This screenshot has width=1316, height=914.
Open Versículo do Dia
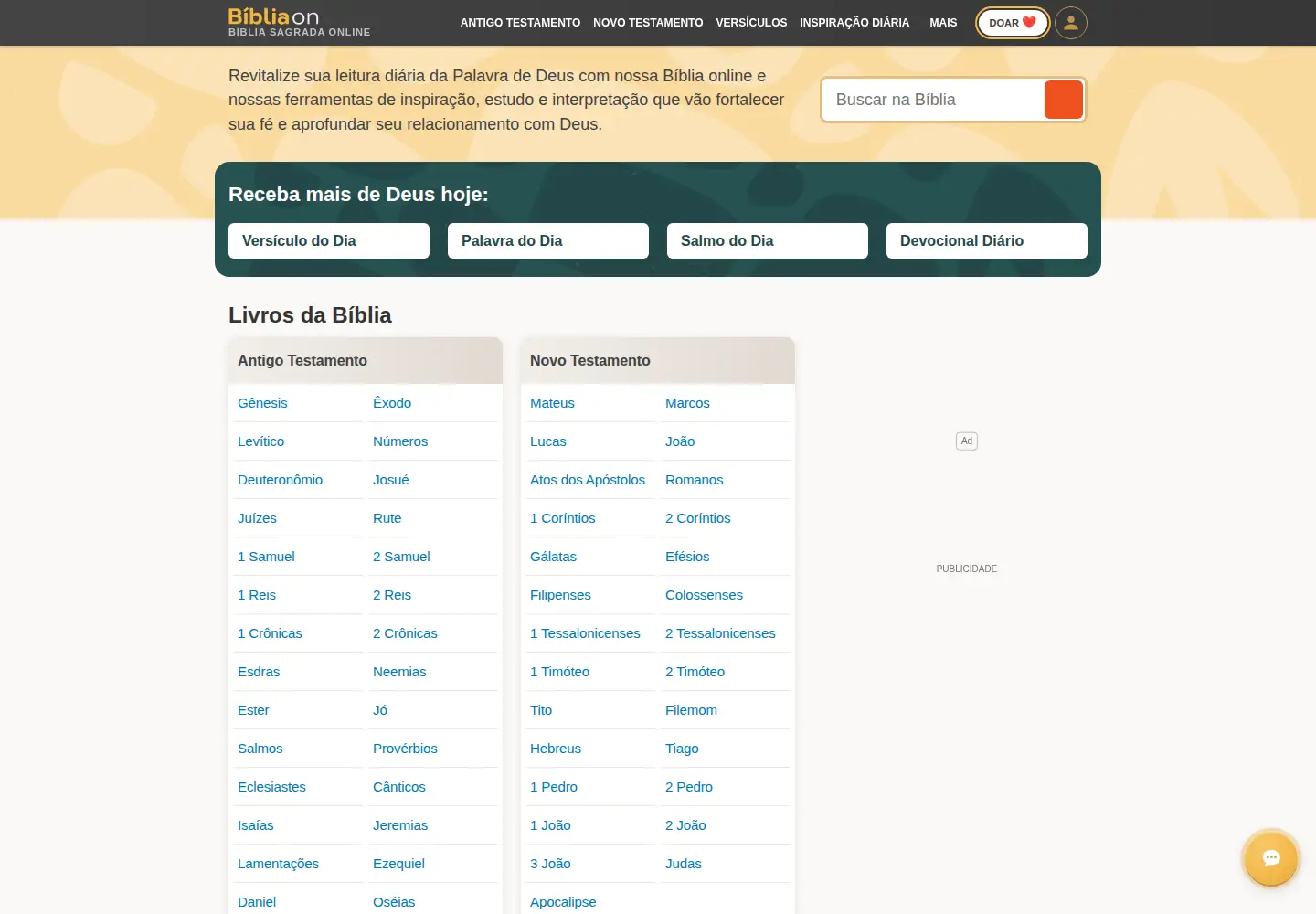(x=329, y=240)
